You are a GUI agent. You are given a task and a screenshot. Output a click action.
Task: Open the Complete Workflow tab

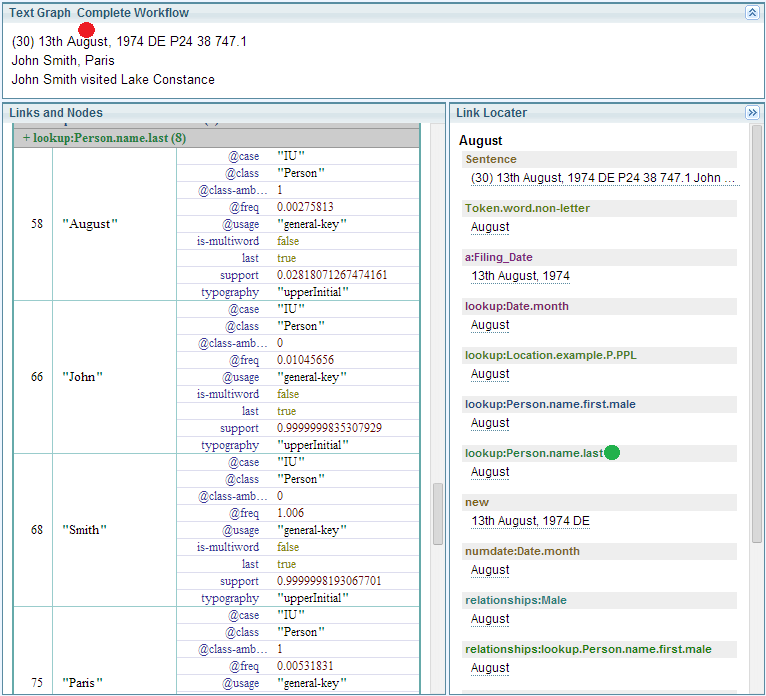pyautogui.click(x=132, y=13)
